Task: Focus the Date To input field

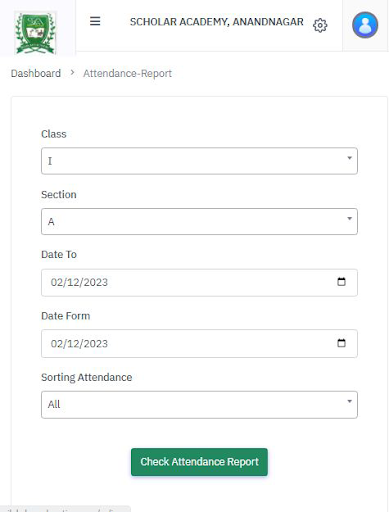Action: pos(199,283)
